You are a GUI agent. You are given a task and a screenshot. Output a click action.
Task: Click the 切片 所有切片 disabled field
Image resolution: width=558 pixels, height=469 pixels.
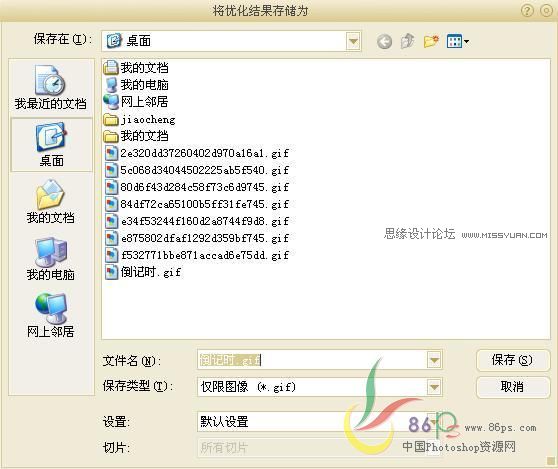[x=320, y=448]
